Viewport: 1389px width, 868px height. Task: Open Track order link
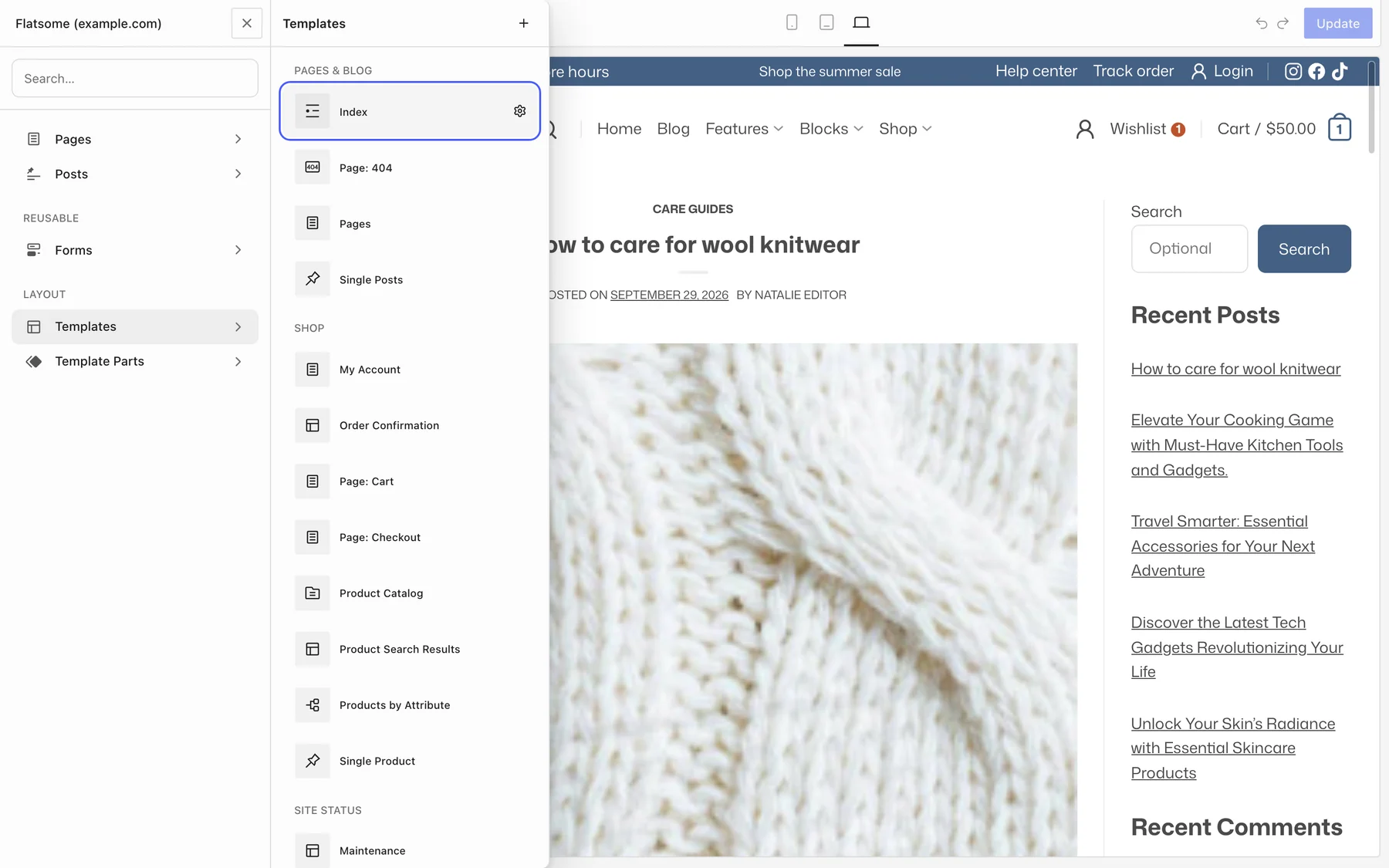click(1133, 71)
